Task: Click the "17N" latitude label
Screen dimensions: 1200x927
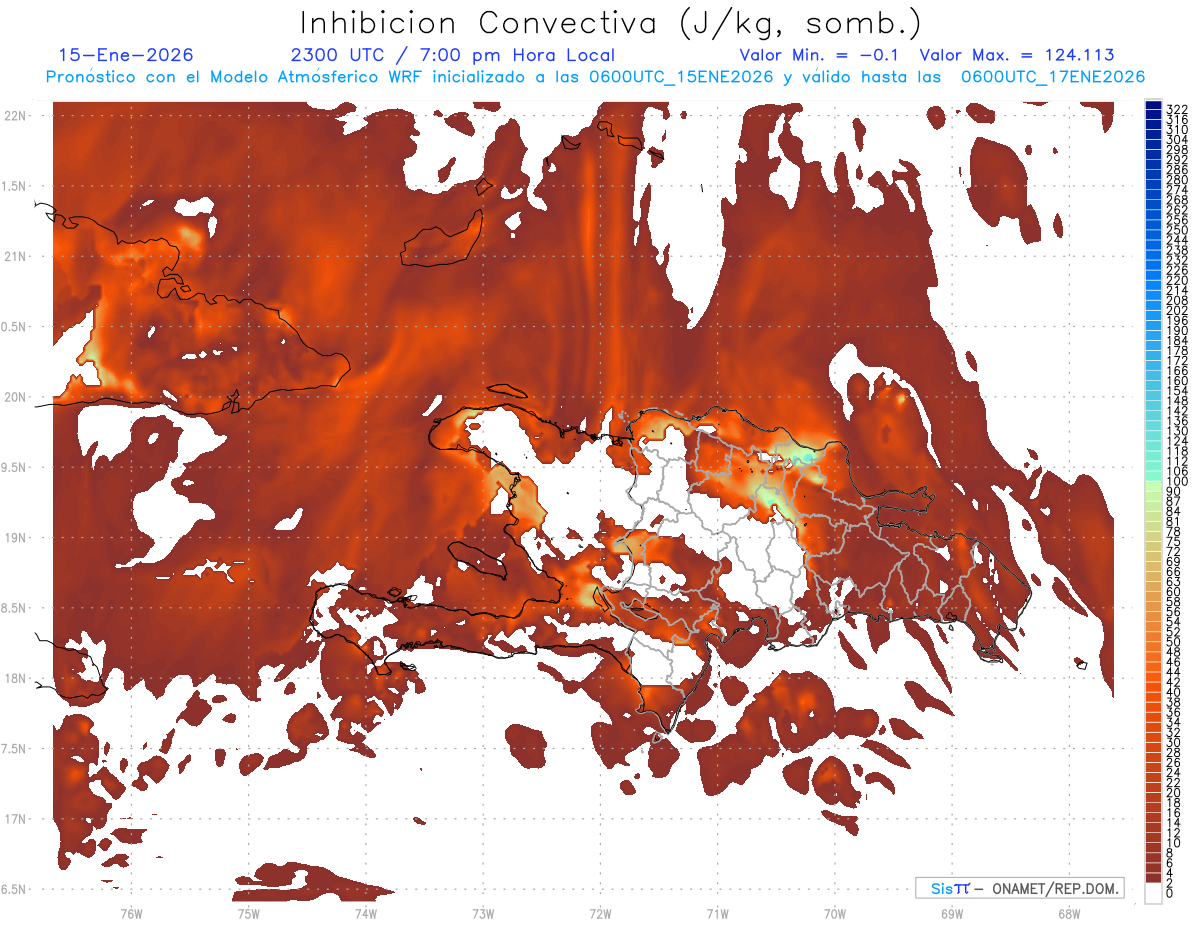Action: pyautogui.click(x=16, y=819)
